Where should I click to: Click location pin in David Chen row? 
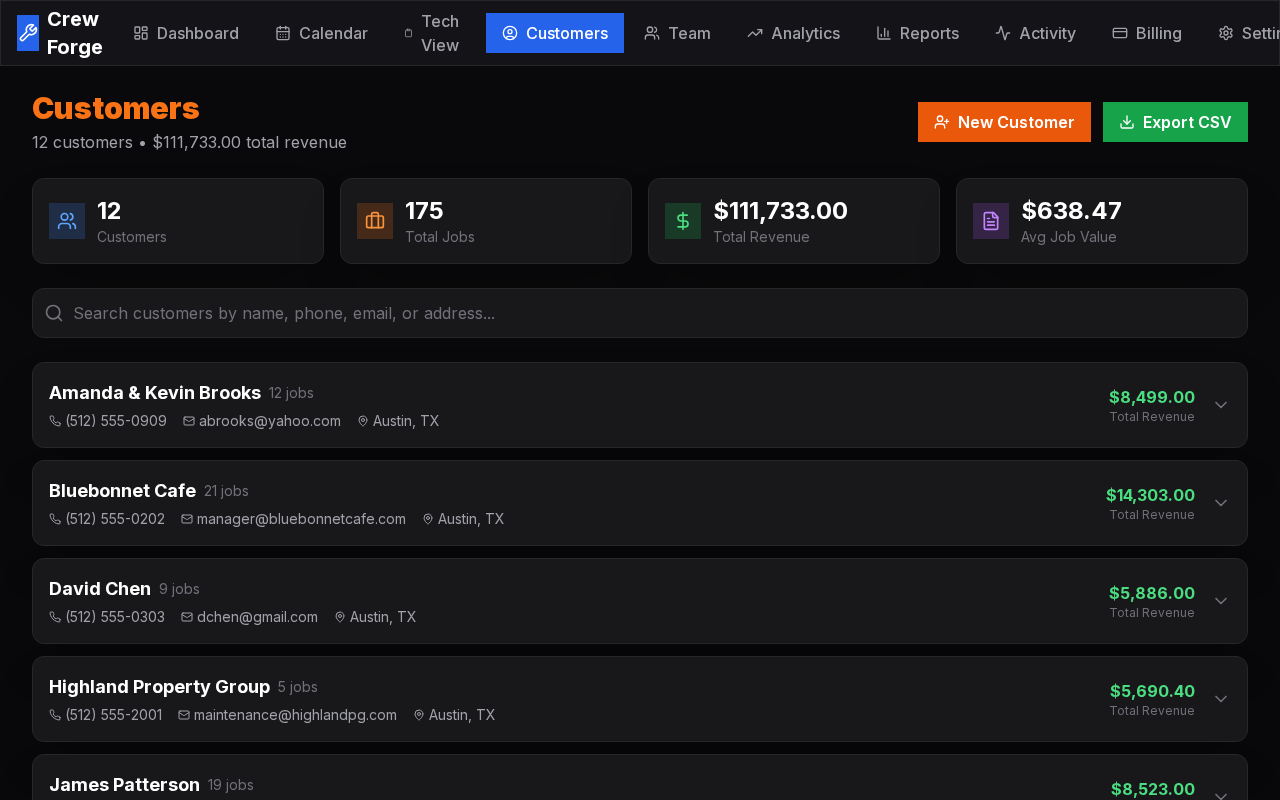pos(340,617)
